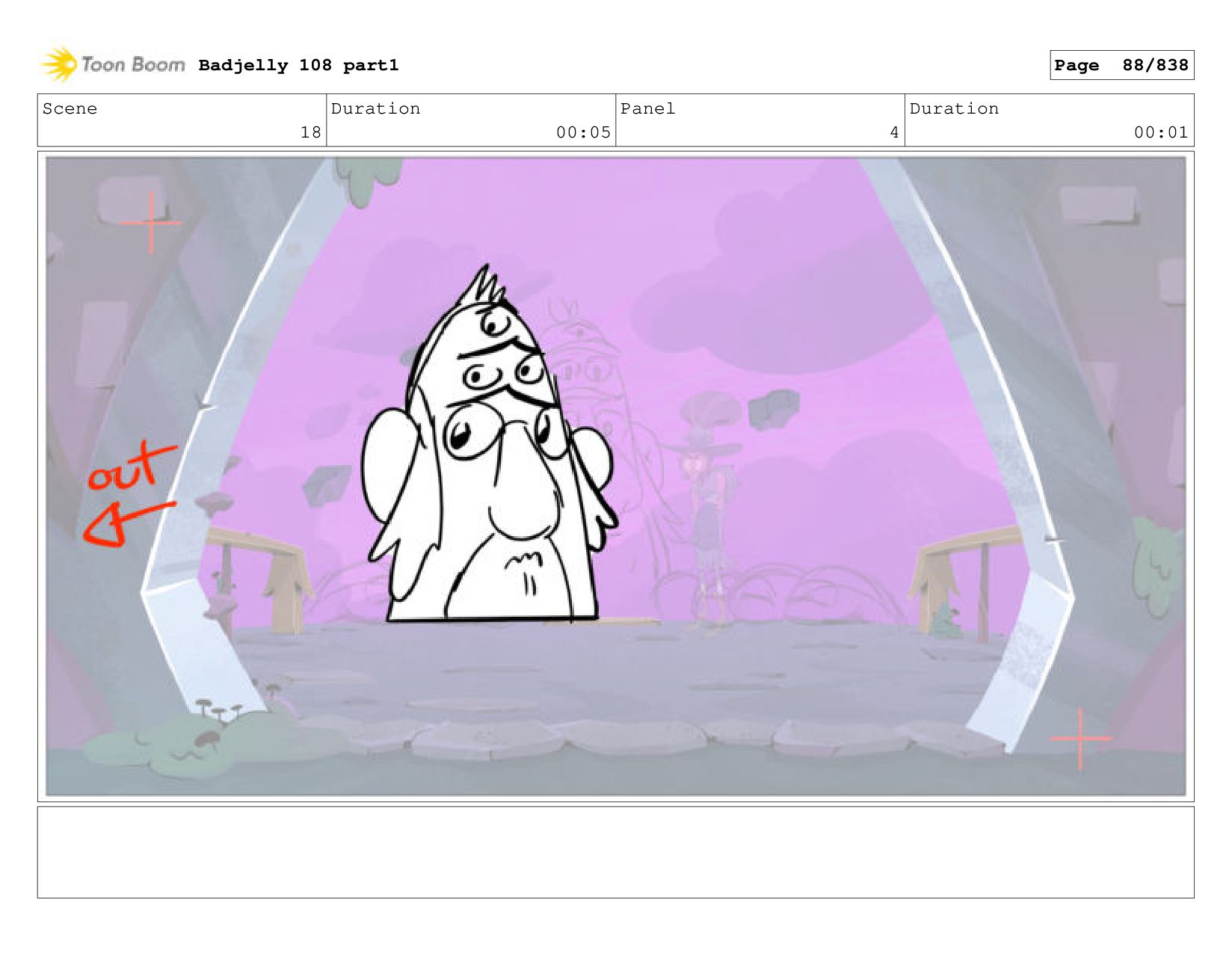Select the scene duration value 00:05
The width and height of the screenshot is (1232, 954).
[583, 132]
